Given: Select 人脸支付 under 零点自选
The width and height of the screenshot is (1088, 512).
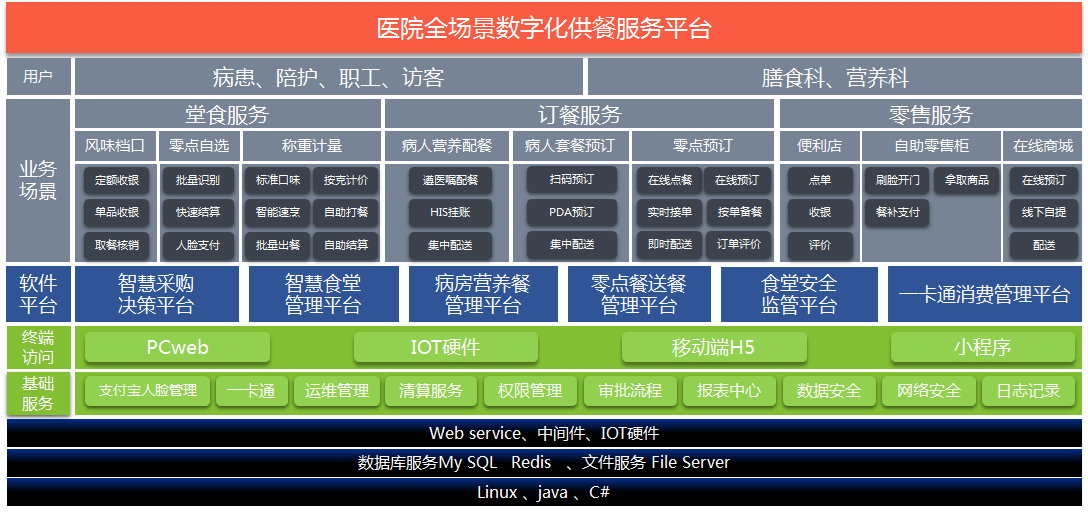Looking at the screenshot, I should coord(199,245).
